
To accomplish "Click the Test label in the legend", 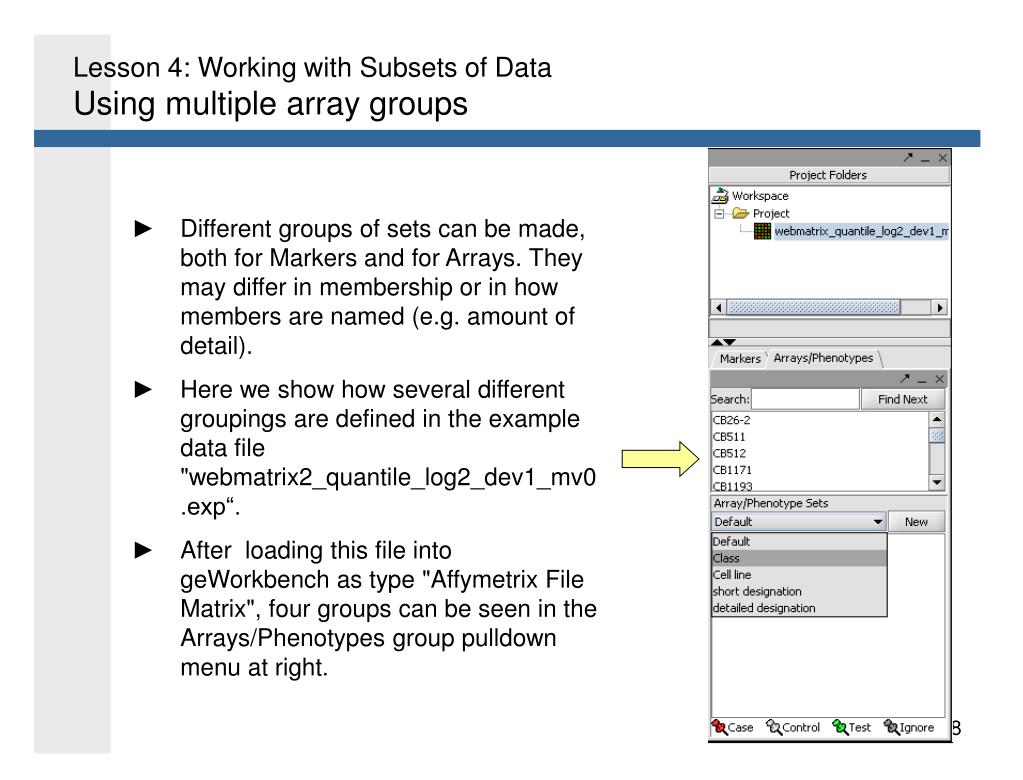I will 860,727.
